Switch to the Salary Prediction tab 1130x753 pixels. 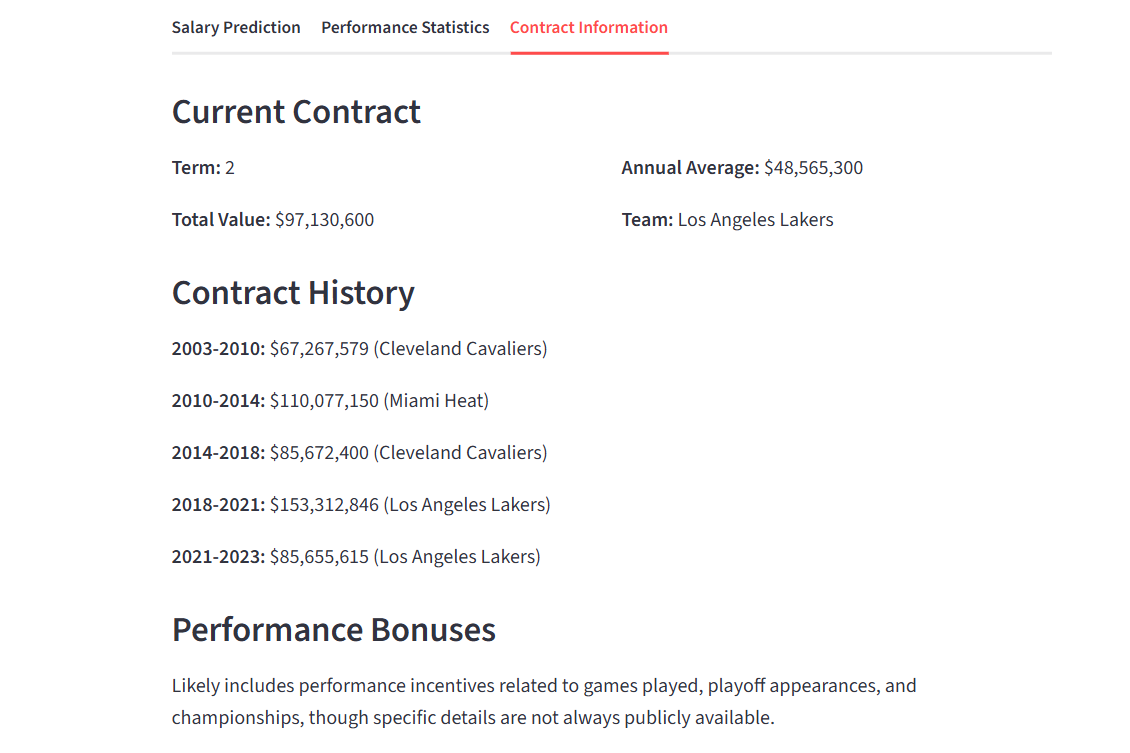pos(236,28)
